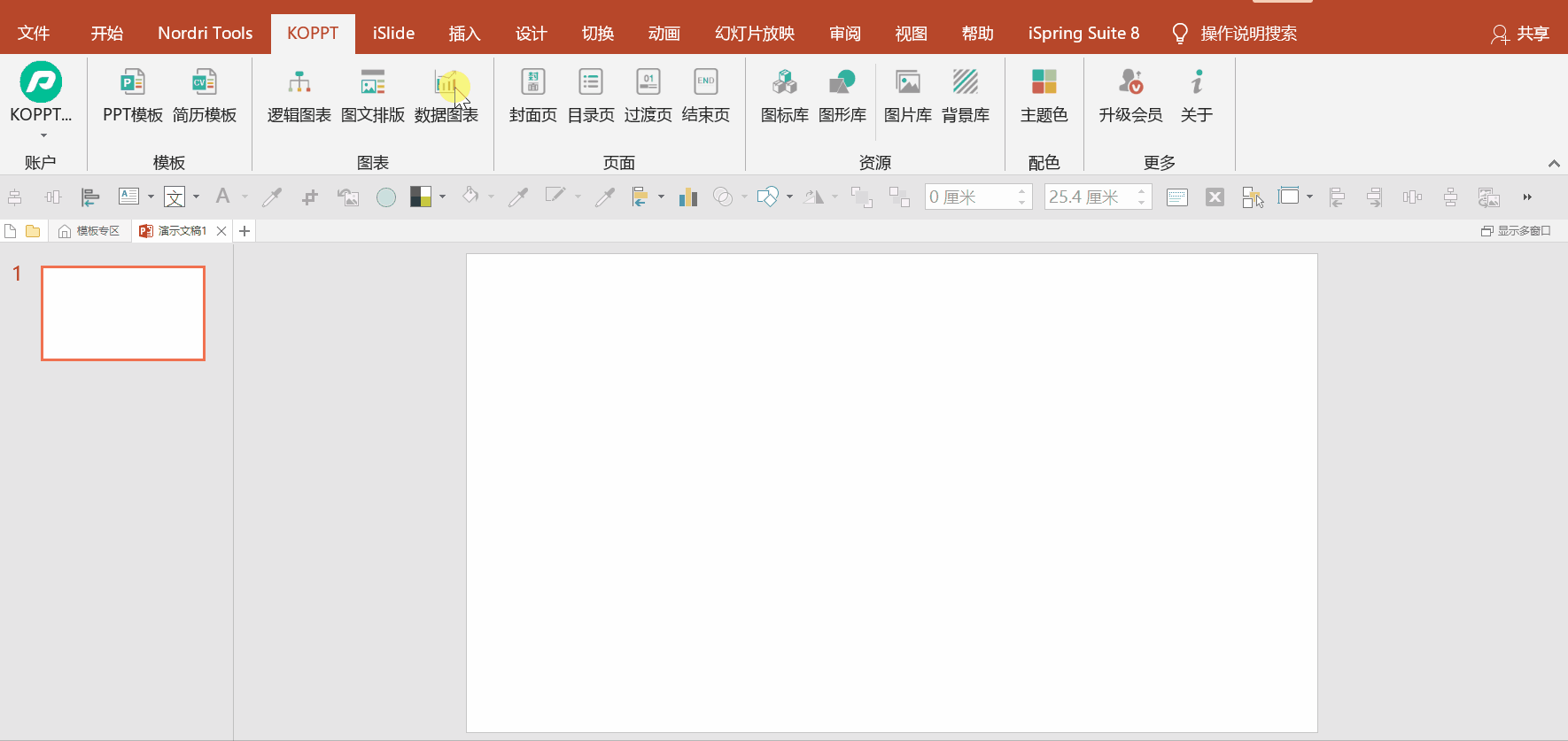Switch to the iSlide ribbon tab
This screenshot has height=741, width=1568.
[393, 34]
